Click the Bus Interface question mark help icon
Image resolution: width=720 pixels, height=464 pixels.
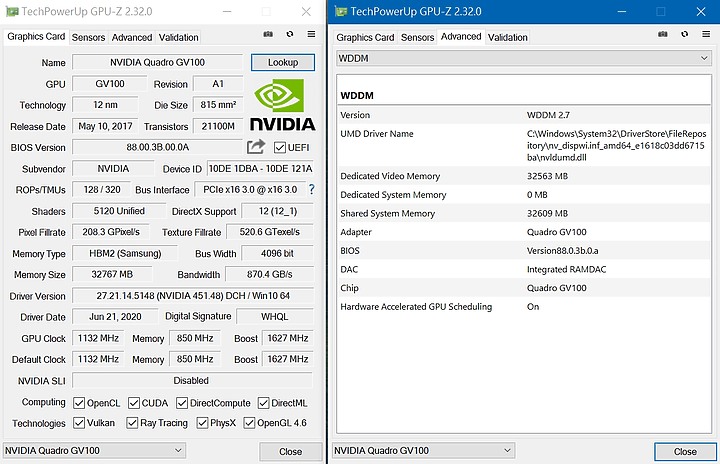[312, 189]
